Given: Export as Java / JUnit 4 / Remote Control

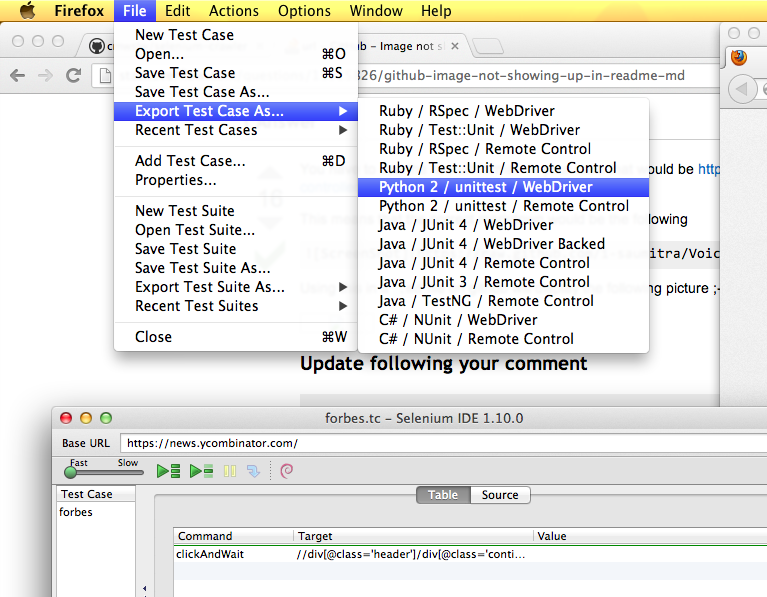Looking at the screenshot, I should pos(503,263).
